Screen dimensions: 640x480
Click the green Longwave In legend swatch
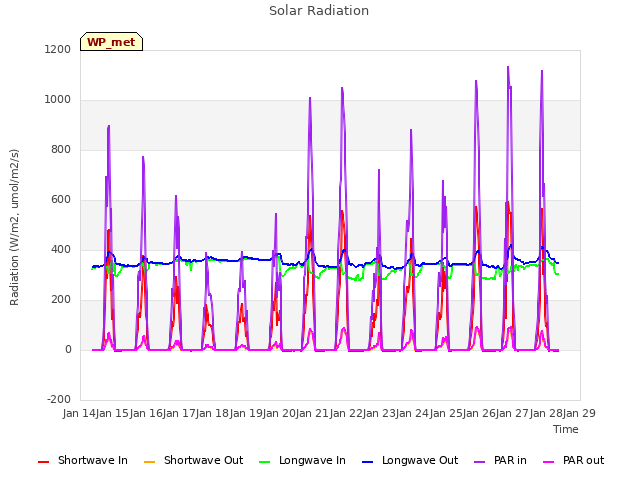[x=264, y=462]
